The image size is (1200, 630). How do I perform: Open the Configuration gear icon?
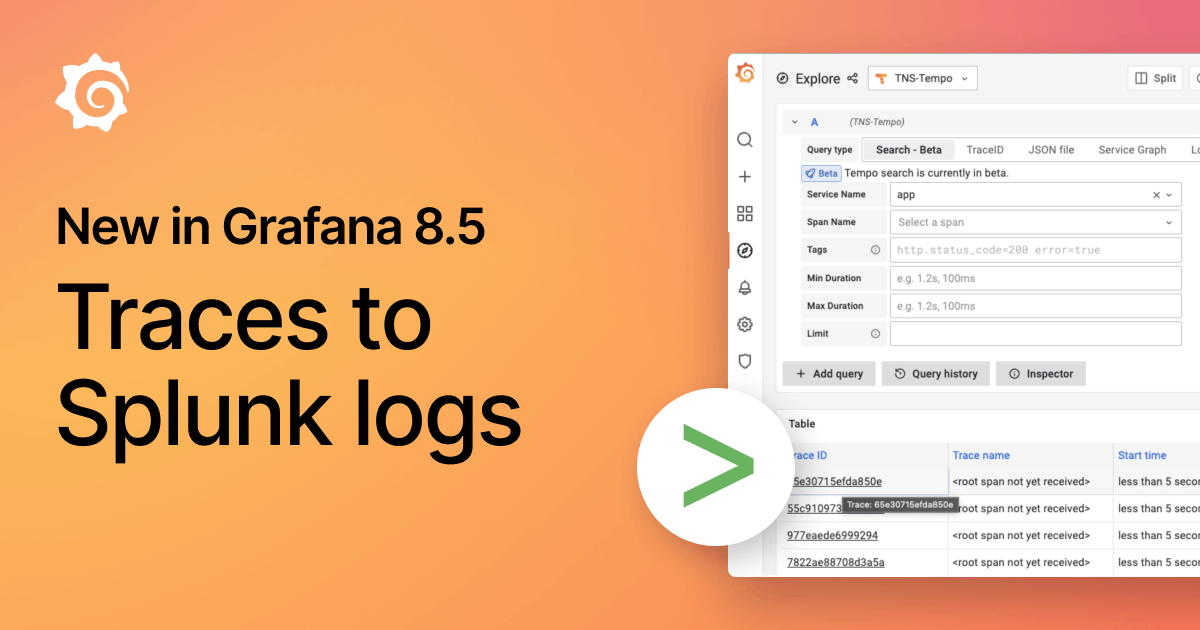[744, 324]
